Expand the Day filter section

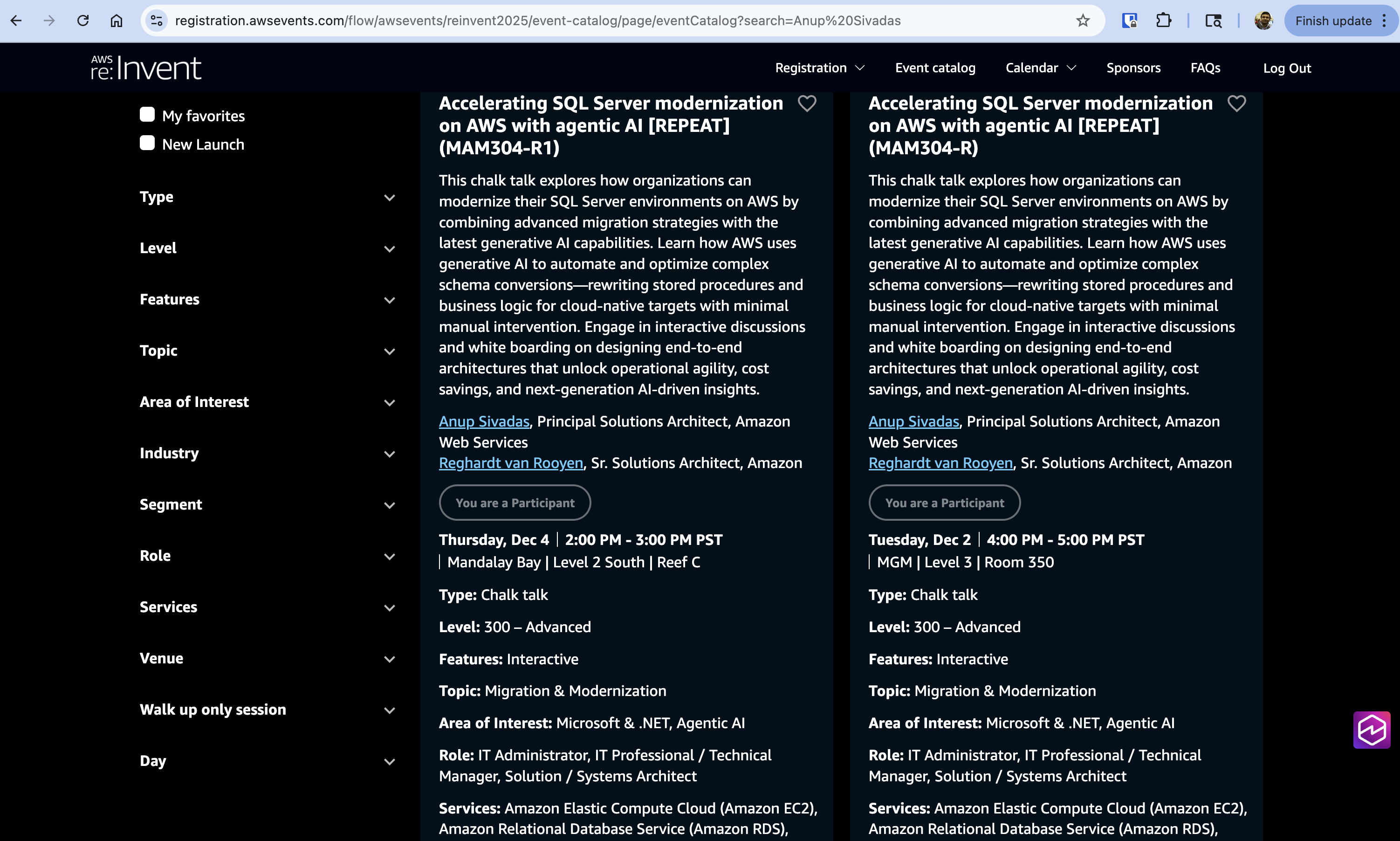point(267,761)
